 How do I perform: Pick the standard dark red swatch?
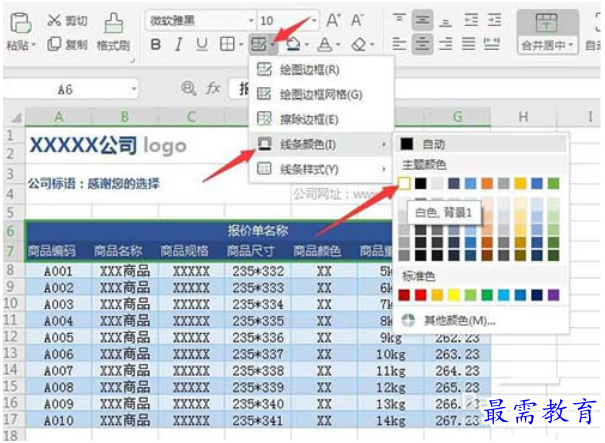coord(404,295)
